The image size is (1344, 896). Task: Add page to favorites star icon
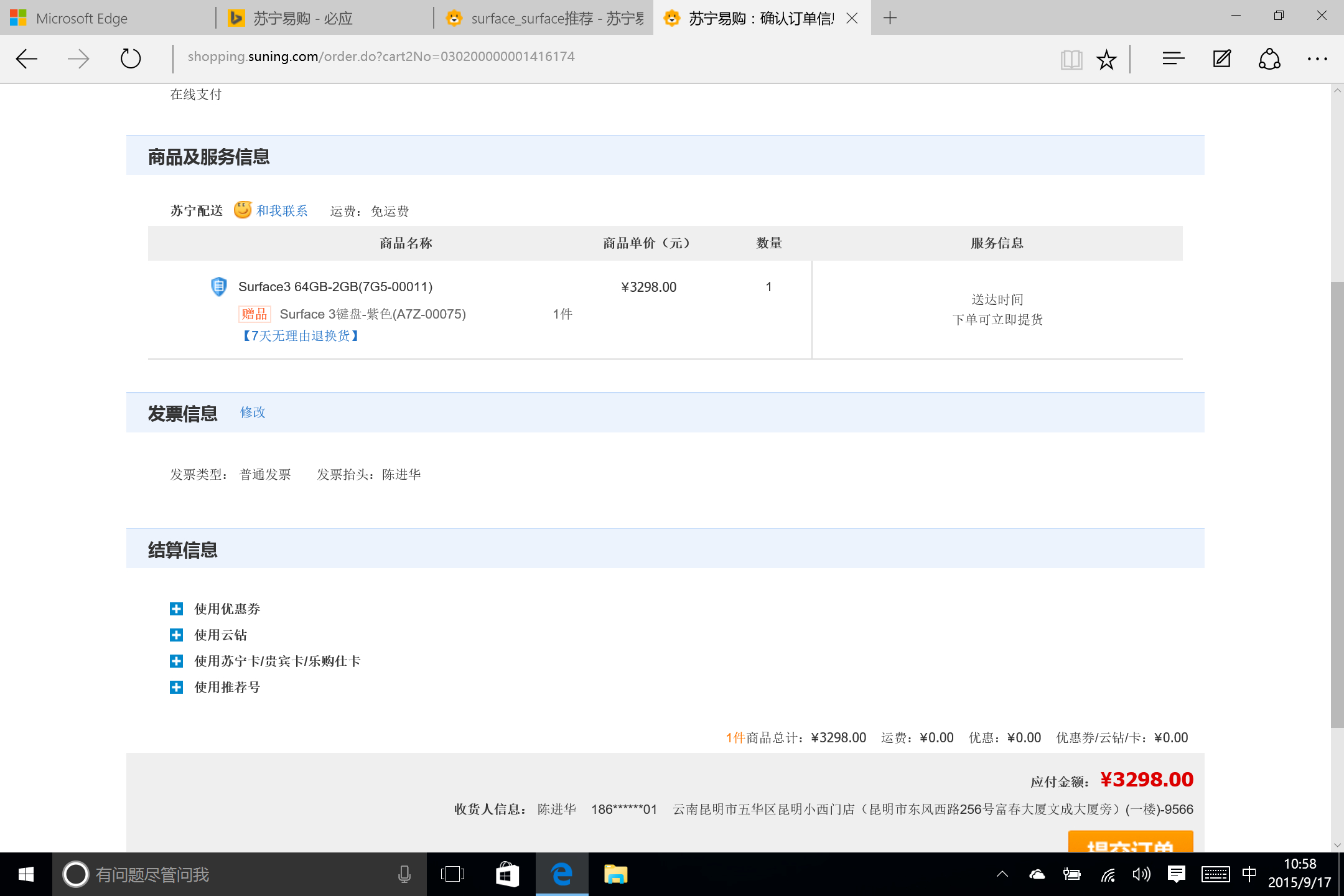click(1106, 60)
